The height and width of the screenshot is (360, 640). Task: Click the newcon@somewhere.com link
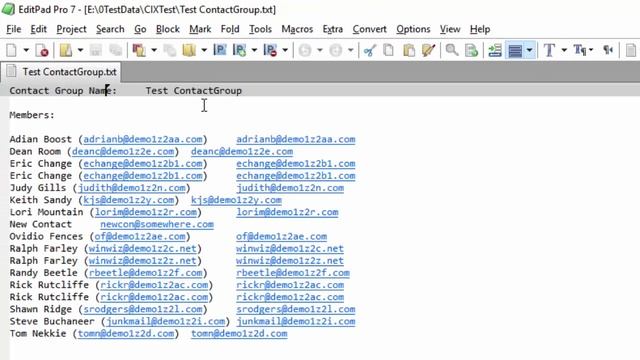(x=157, y=224)
